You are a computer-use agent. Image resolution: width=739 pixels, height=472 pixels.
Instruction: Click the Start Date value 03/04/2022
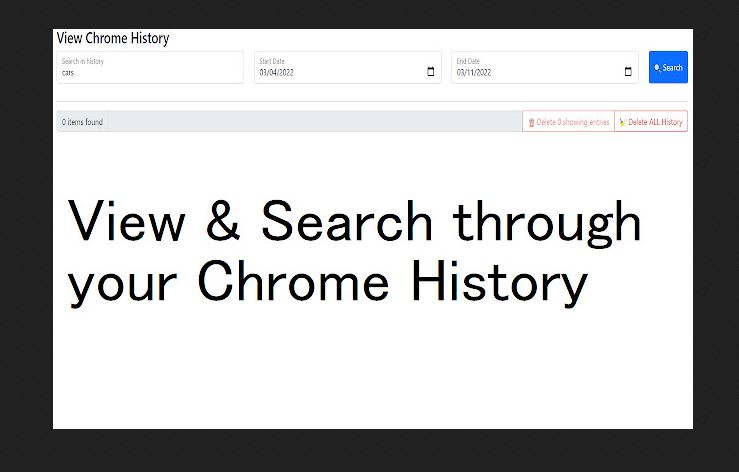(277, 73)
